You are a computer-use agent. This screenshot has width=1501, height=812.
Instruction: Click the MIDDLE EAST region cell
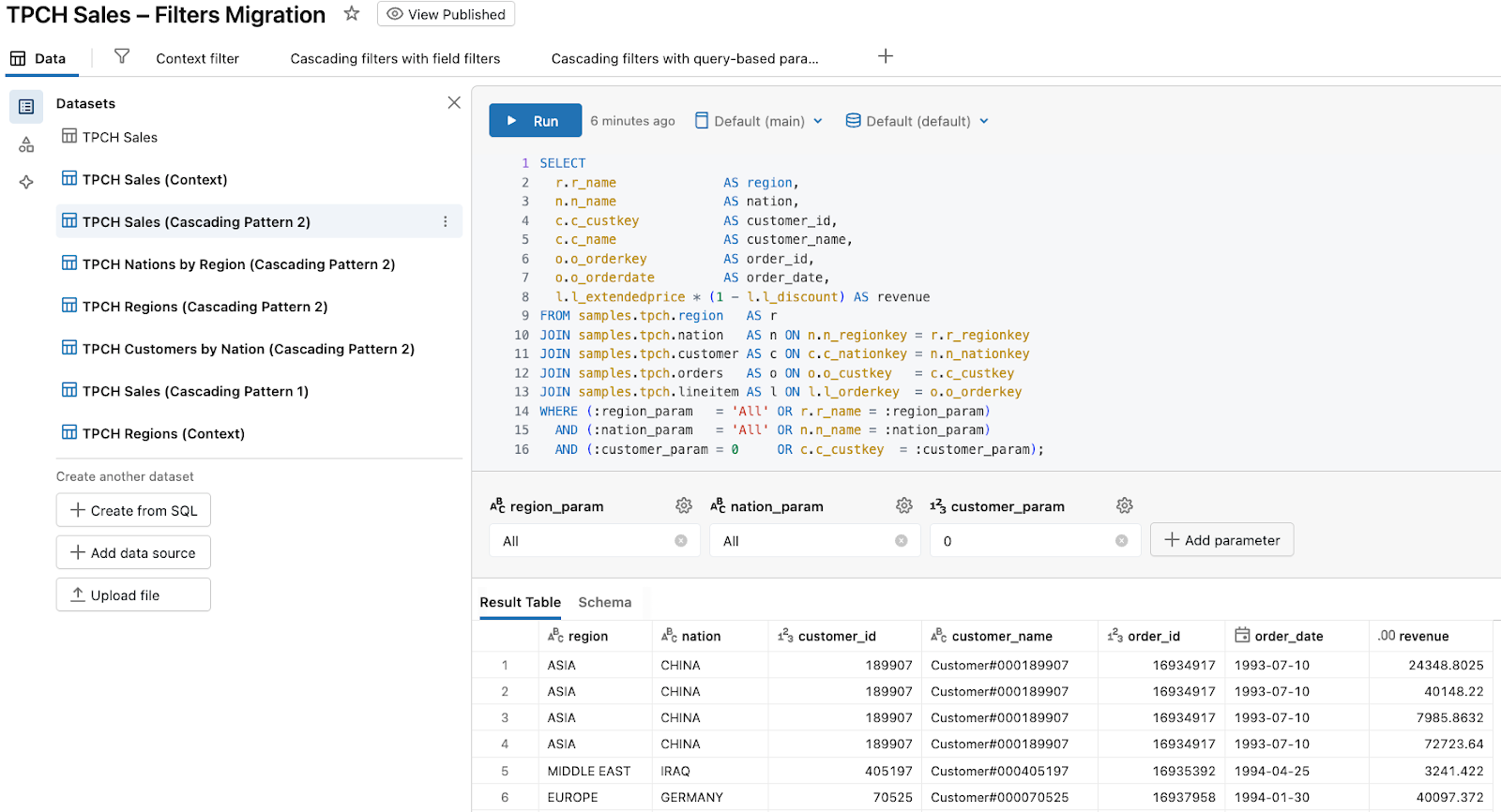[595, 771]
